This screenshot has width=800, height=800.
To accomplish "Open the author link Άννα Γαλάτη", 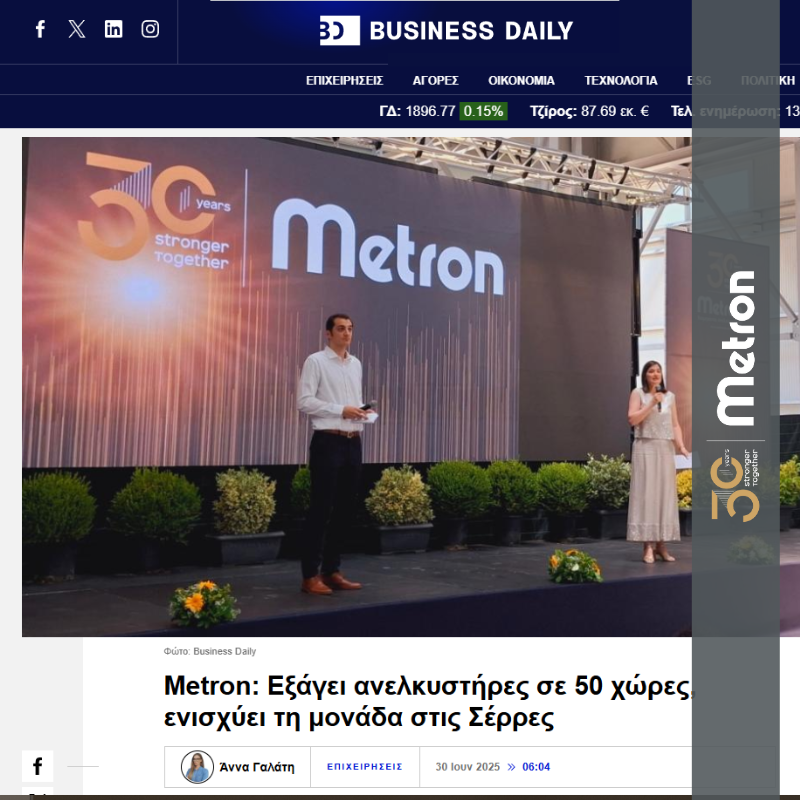I will click(x=257, y=767).
